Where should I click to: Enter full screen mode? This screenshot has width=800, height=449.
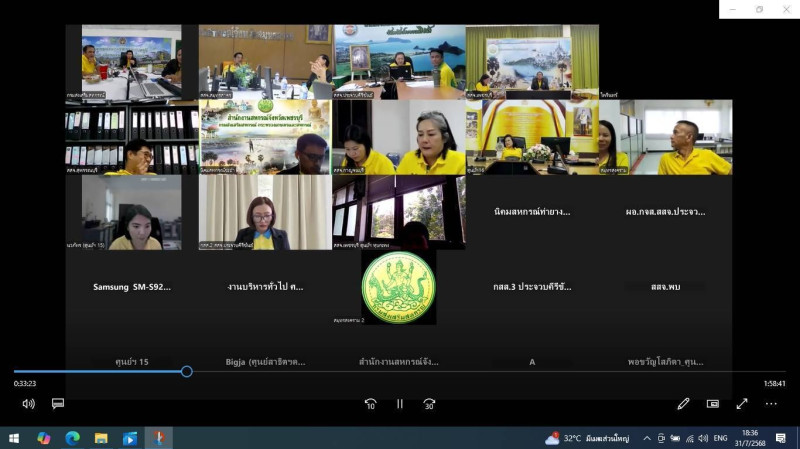[x=742, y=404]
